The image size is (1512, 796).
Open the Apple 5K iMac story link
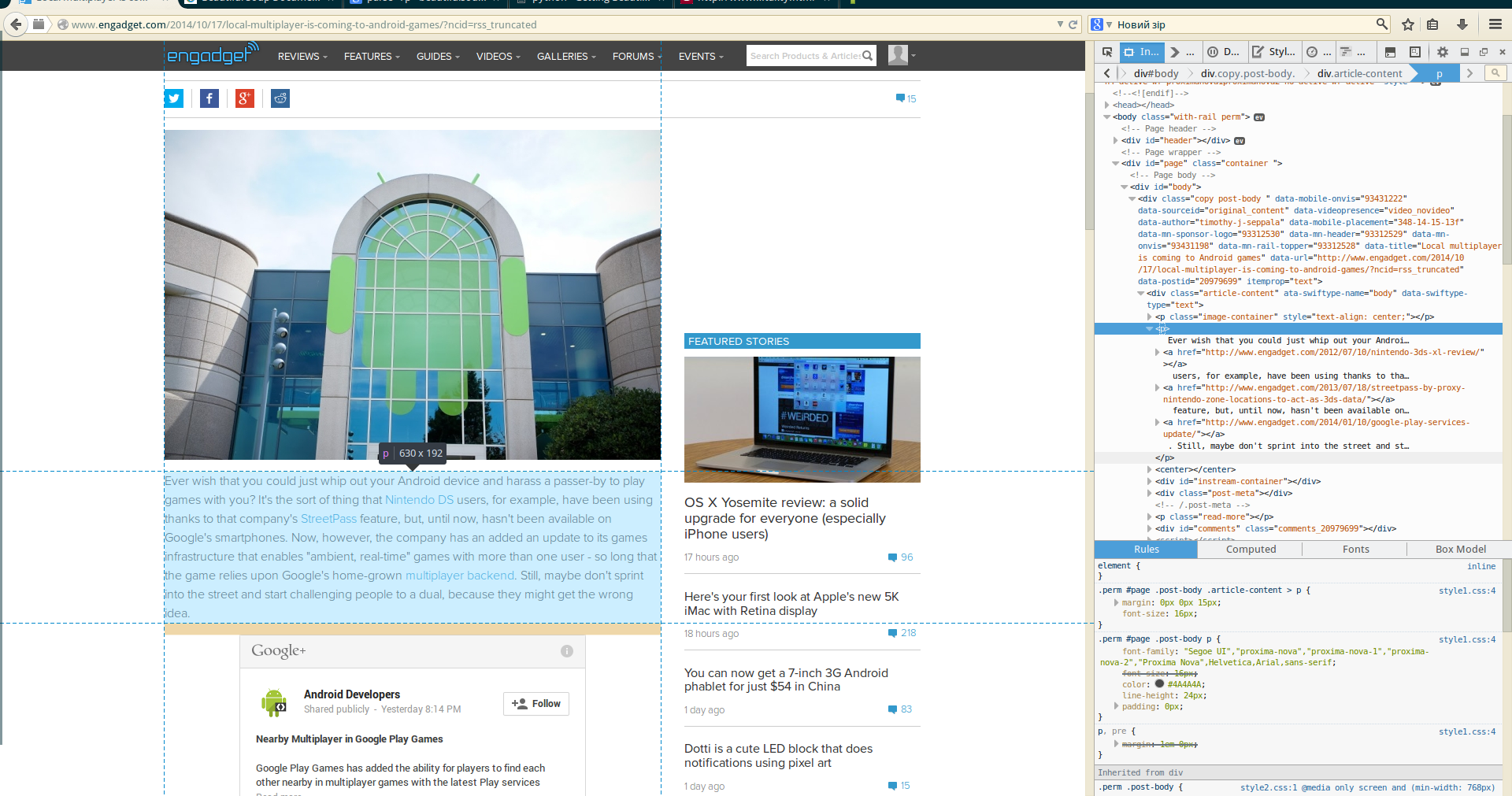(791, 604)
